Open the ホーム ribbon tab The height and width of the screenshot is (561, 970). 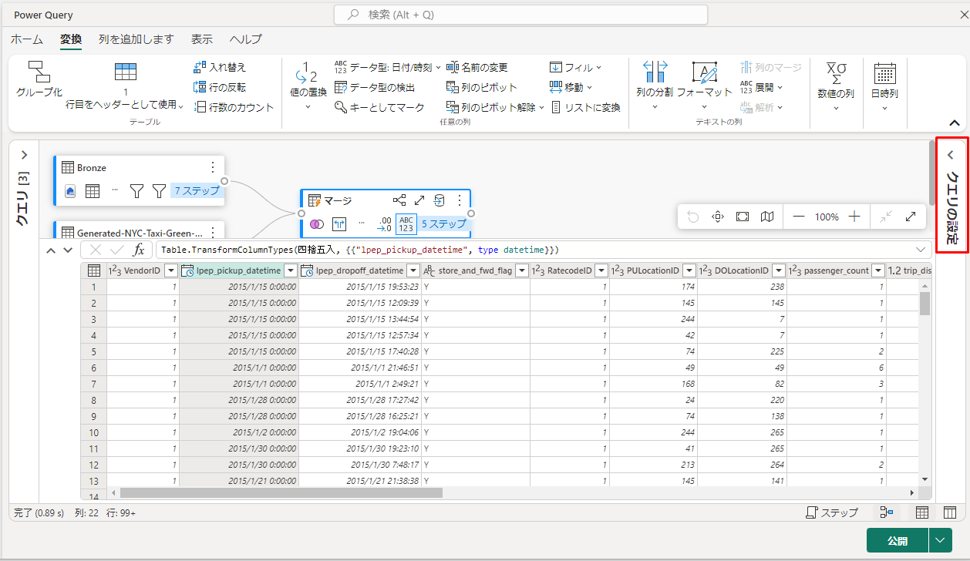(x=27, y=39)
